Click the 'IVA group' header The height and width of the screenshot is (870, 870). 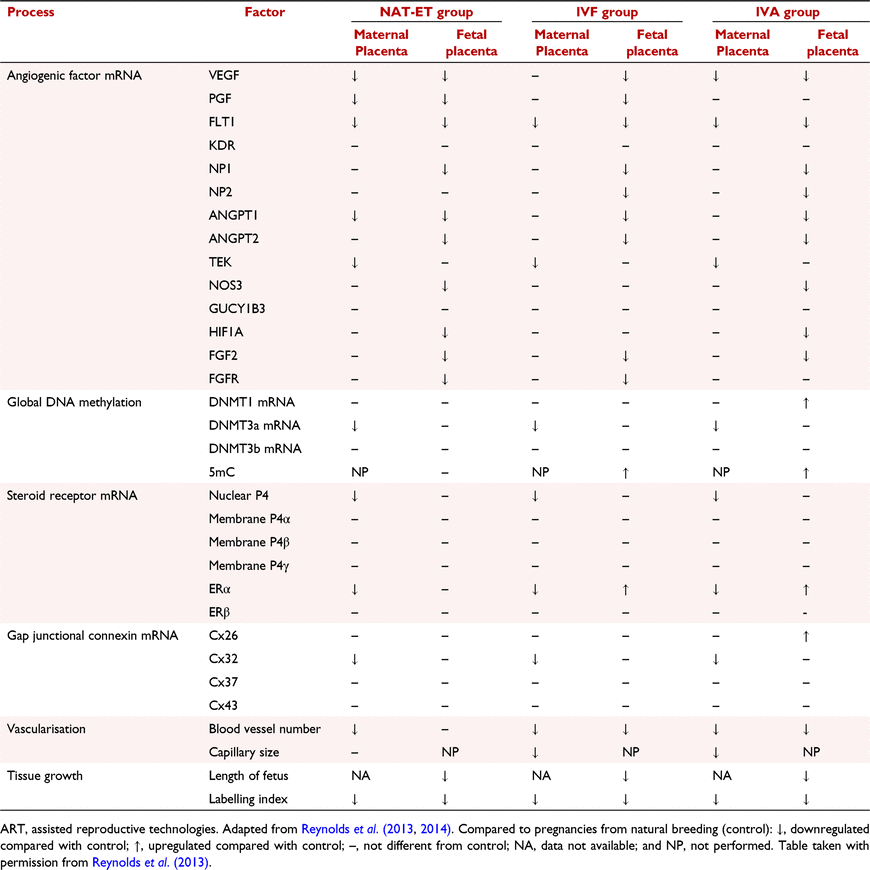[x=787, y=12]
